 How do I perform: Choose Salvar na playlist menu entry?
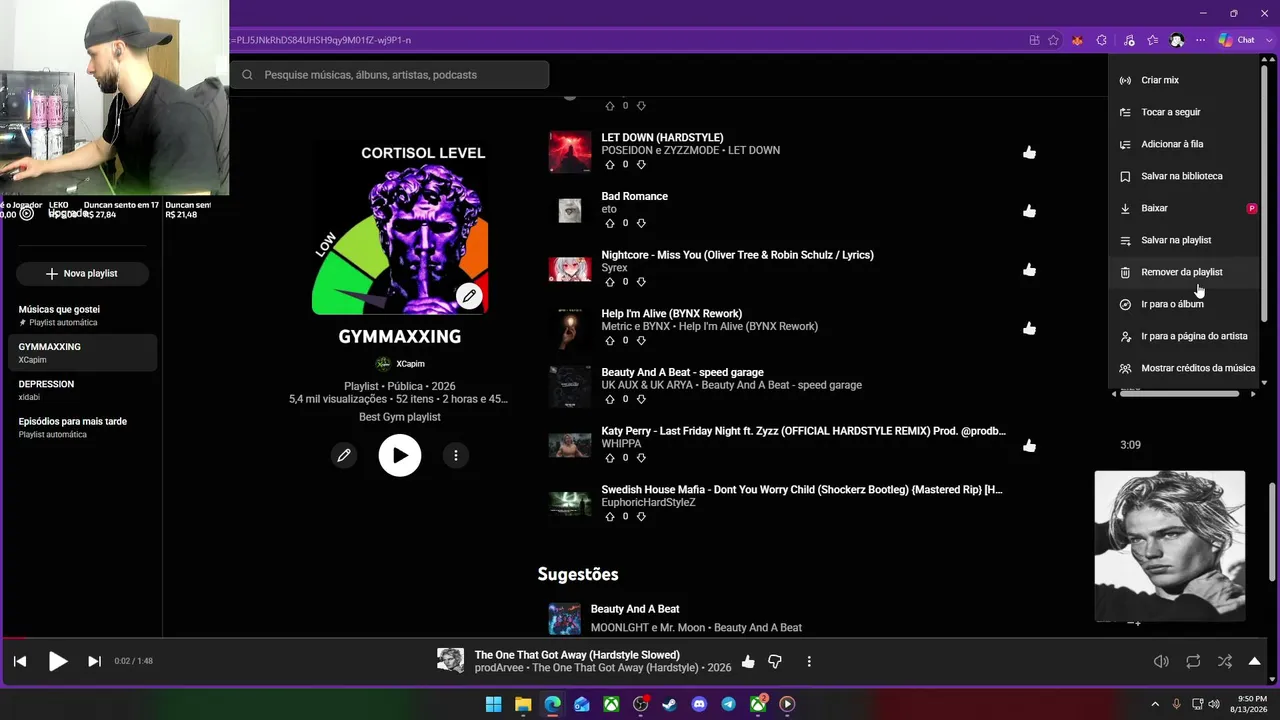[x=1182, y=240]
